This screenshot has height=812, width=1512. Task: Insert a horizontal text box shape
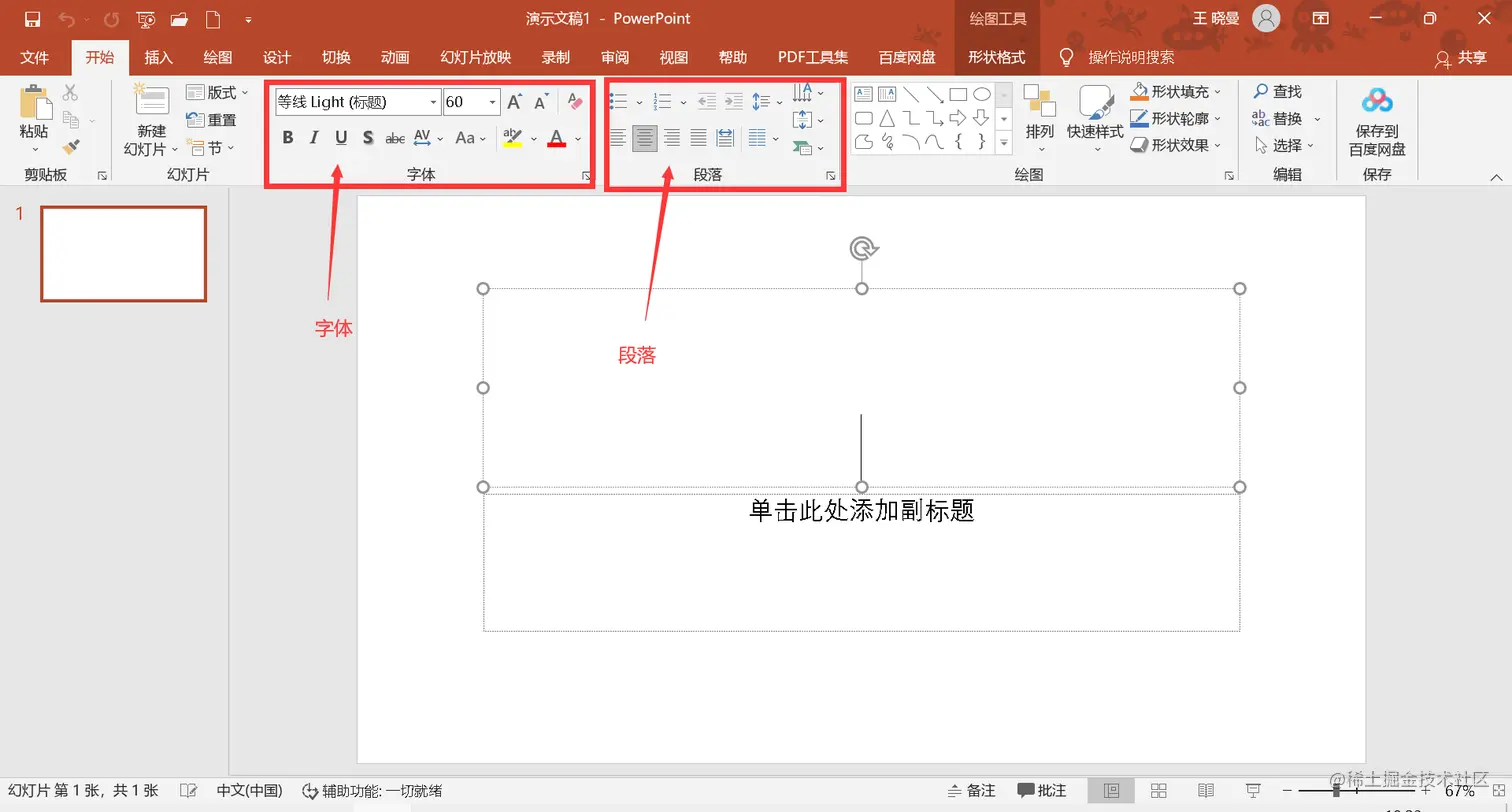coord(862,94)
